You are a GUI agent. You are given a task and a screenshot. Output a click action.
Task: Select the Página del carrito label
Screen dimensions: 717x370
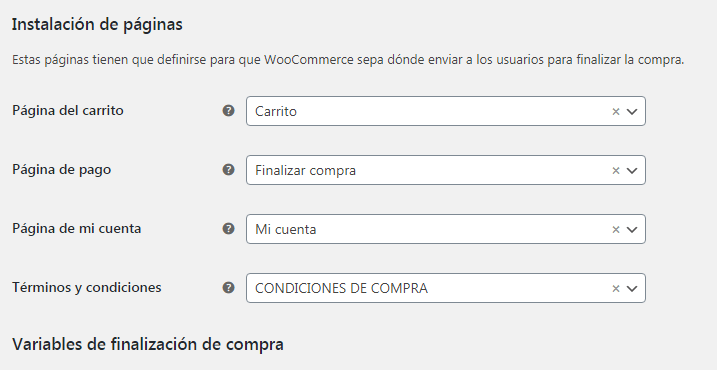pyautogui.click(x=68, y=111)
